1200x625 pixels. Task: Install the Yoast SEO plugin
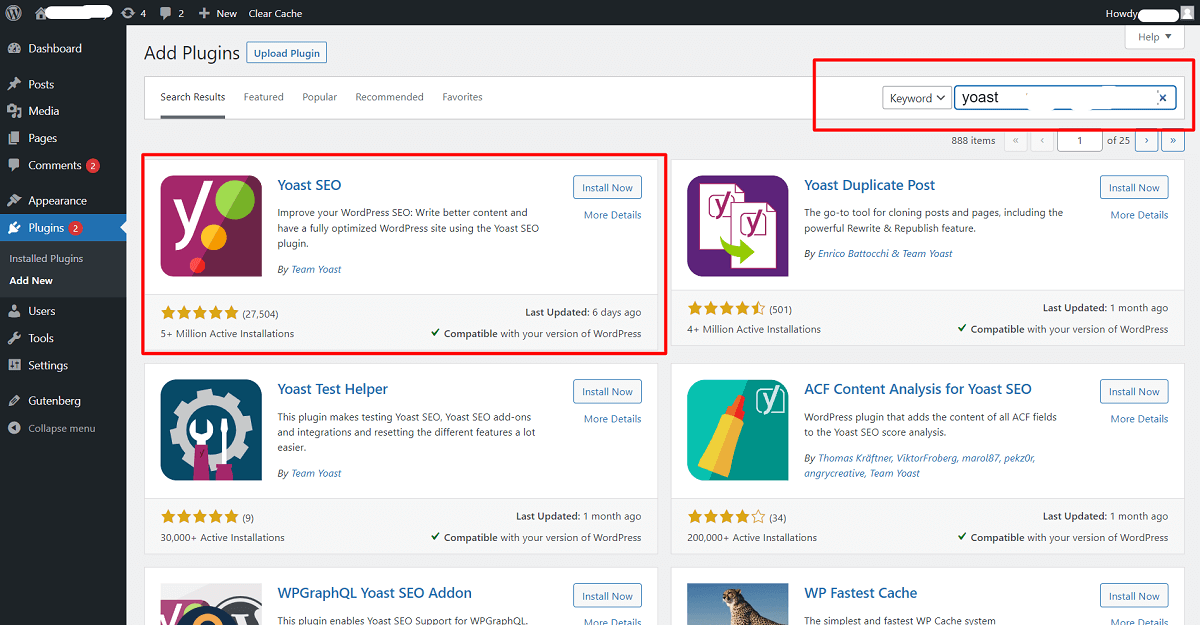pos(607,187)
